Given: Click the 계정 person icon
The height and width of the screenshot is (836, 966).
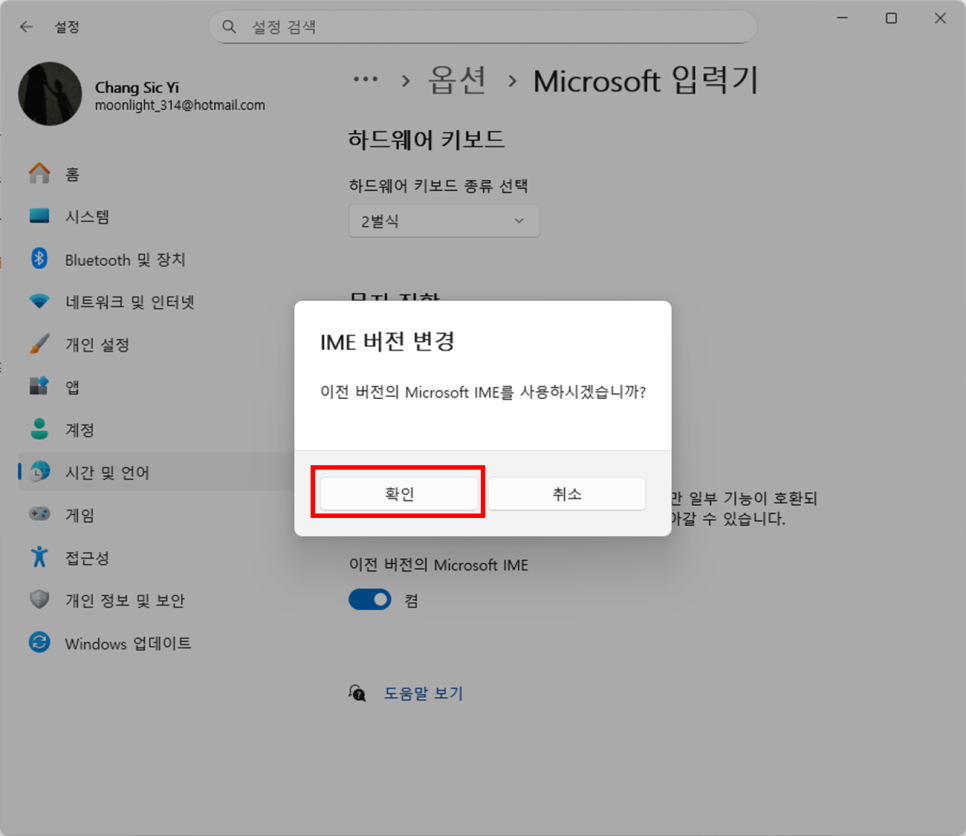Looking at the screenshot, I should 39,429.
